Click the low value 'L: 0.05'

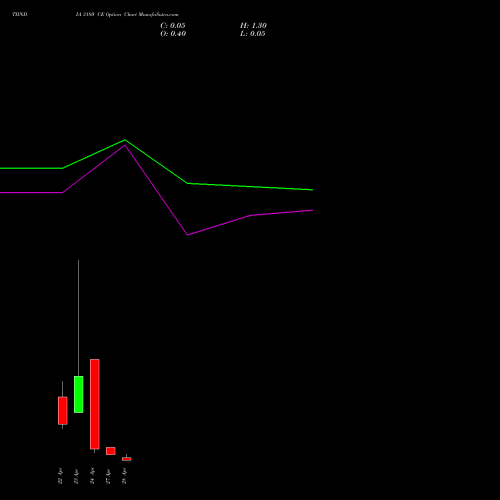[x=253, y=34]
